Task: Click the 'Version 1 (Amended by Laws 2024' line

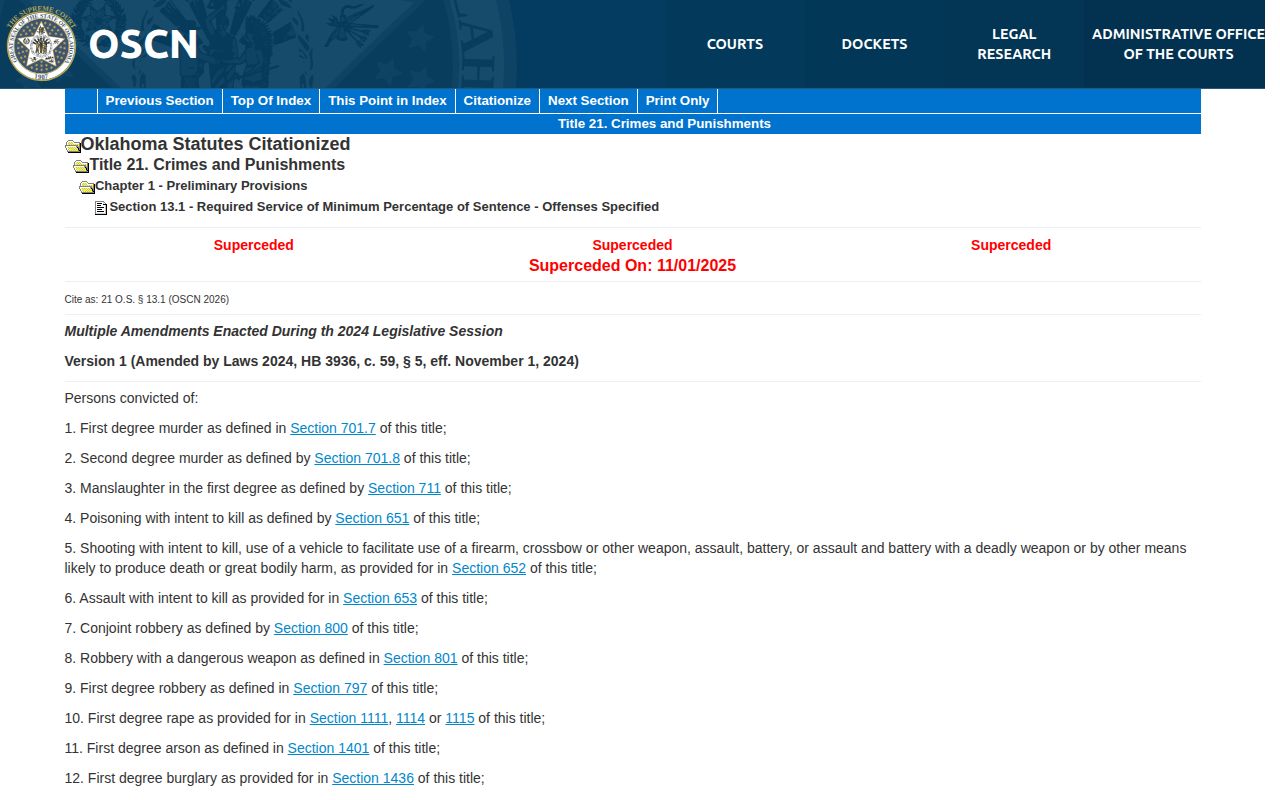Action: (x=322, y=361)
